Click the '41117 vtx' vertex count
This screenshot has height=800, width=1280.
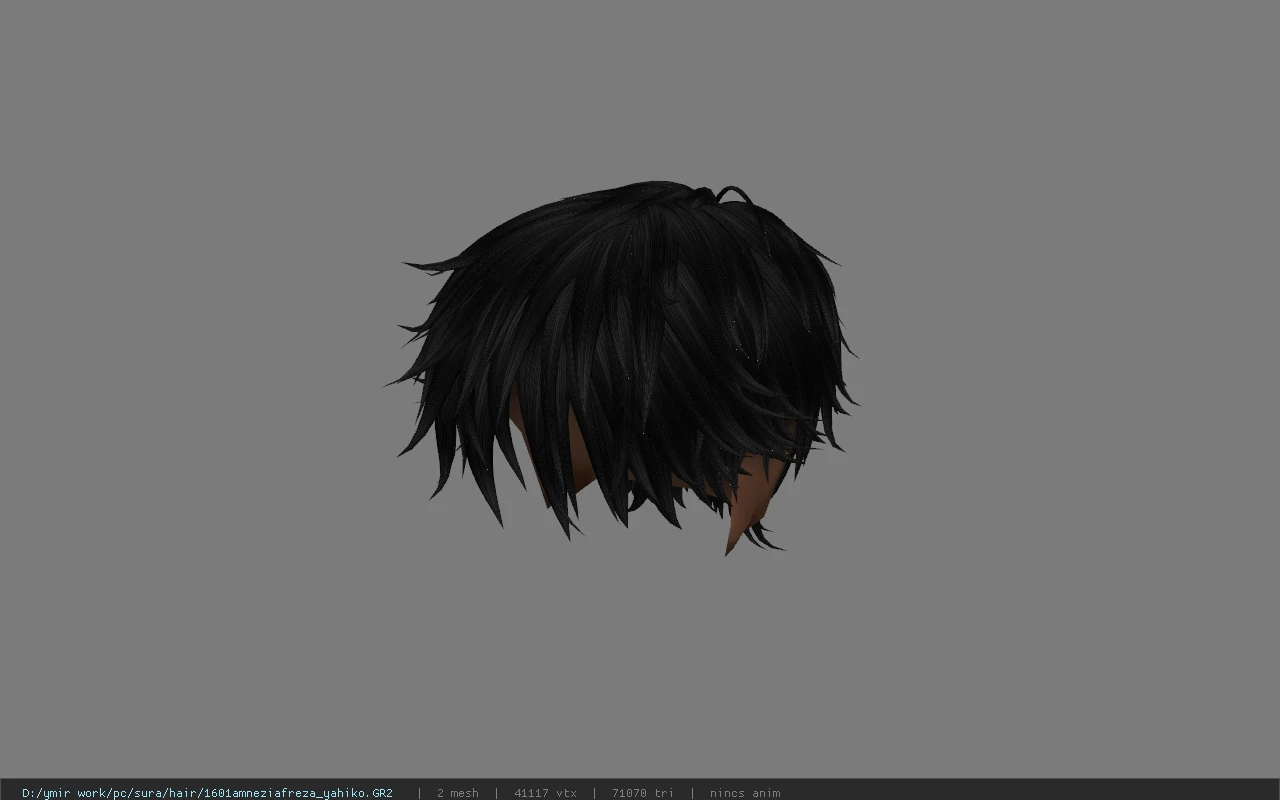[x=545, y=793]
